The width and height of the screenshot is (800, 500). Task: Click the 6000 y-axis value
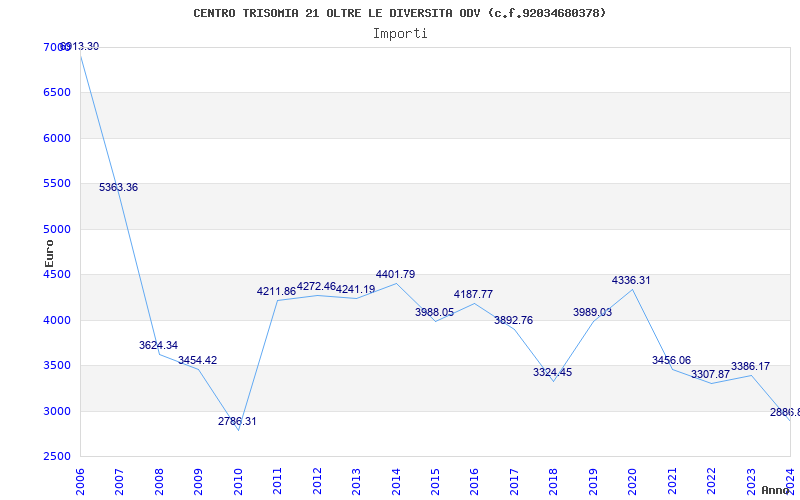(57, 138)
